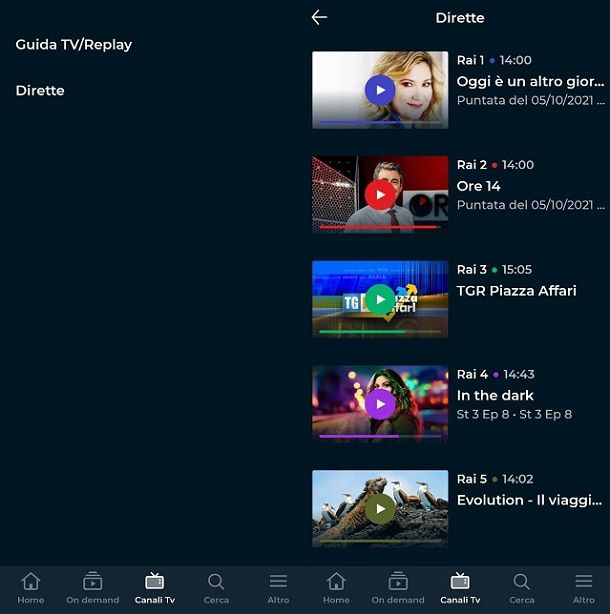Image resolution: width=610 pixels, height=614 pixels.
Task: Start TGR Piazza Affari green play button
Action: point(380,299)
